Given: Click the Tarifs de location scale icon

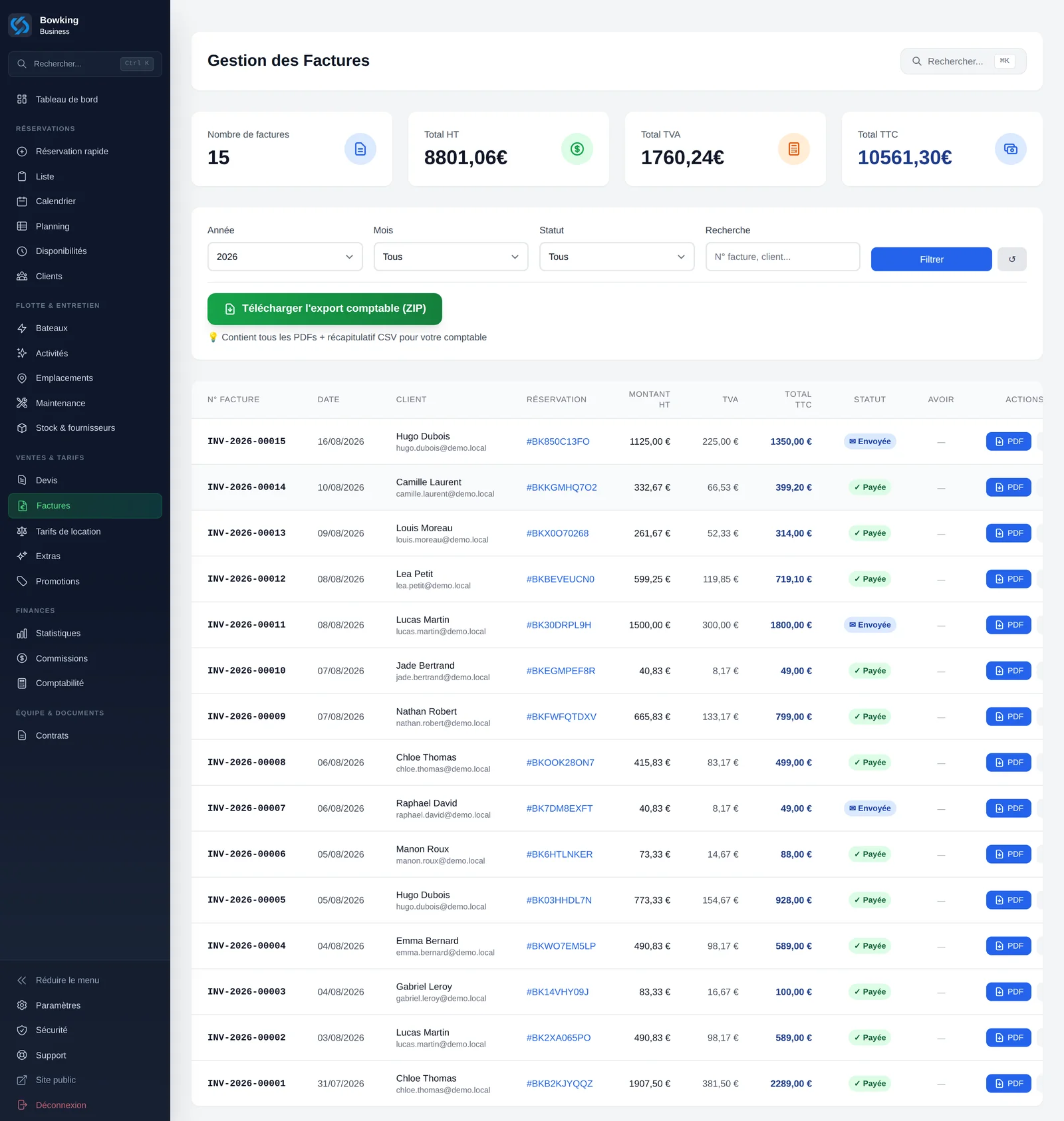Looking at the screenshot, I should pyautogui.click(x=22, y=531).
